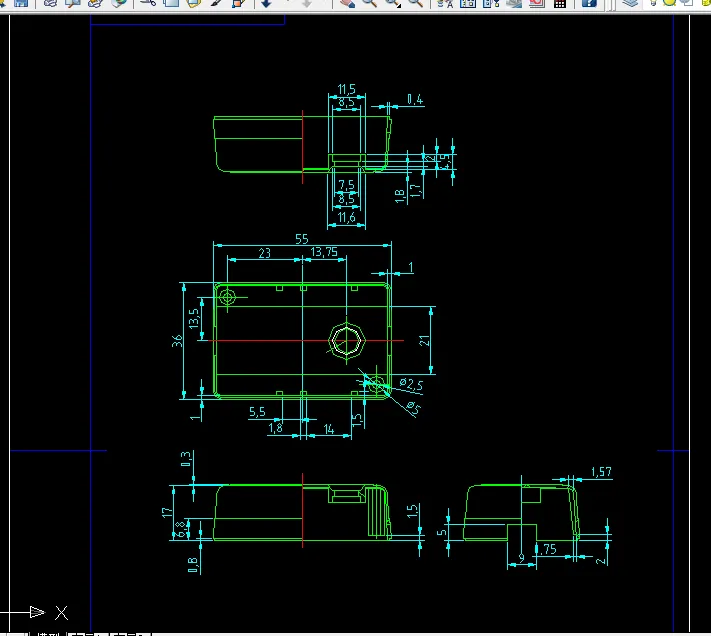The width and height of the screenshot is (711, 636).
Task: Toggle the layer freeze sun icon
Action: pyautogui.click(x=669, y=3)
